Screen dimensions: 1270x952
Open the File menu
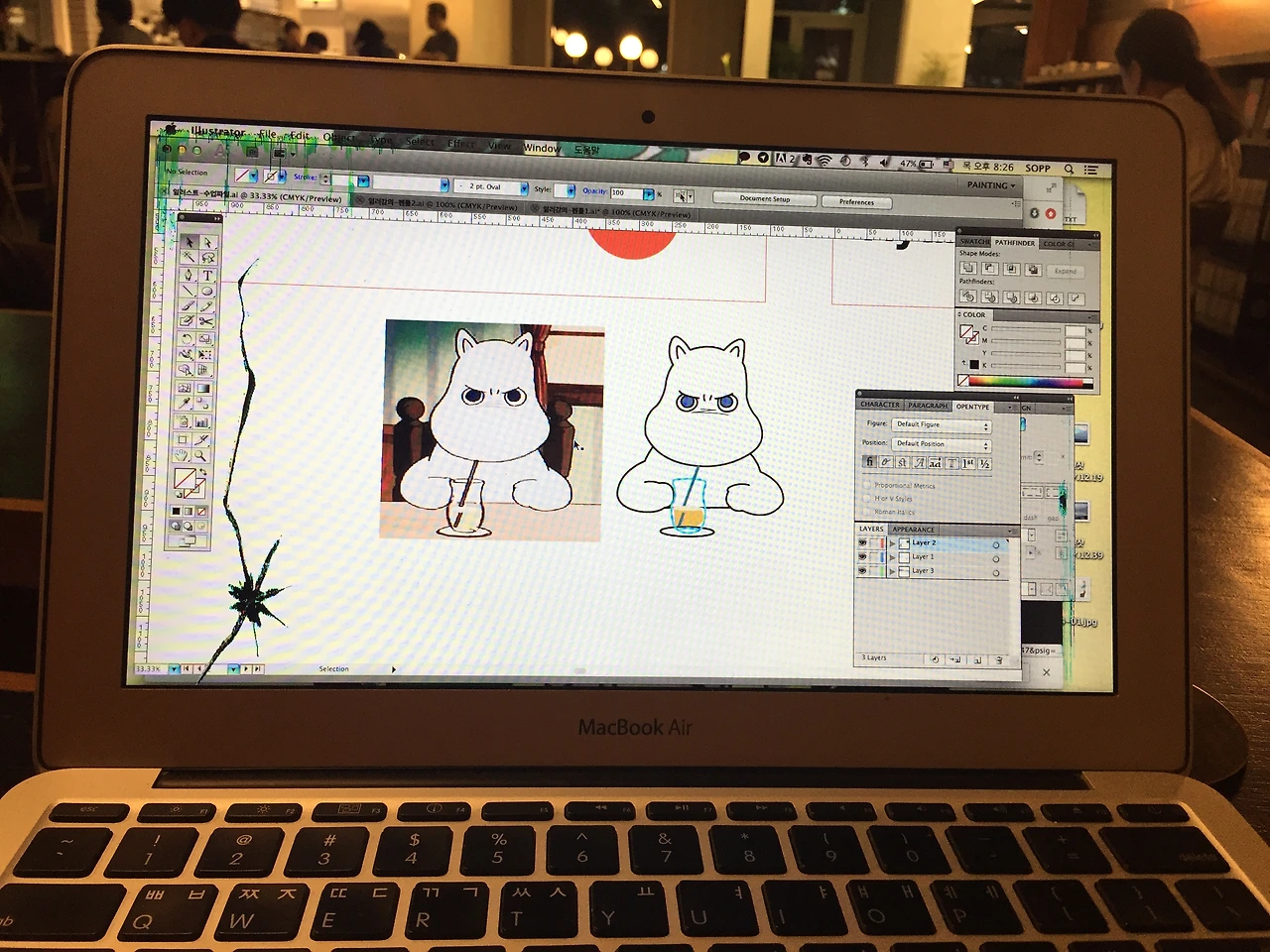click(268, 134)
